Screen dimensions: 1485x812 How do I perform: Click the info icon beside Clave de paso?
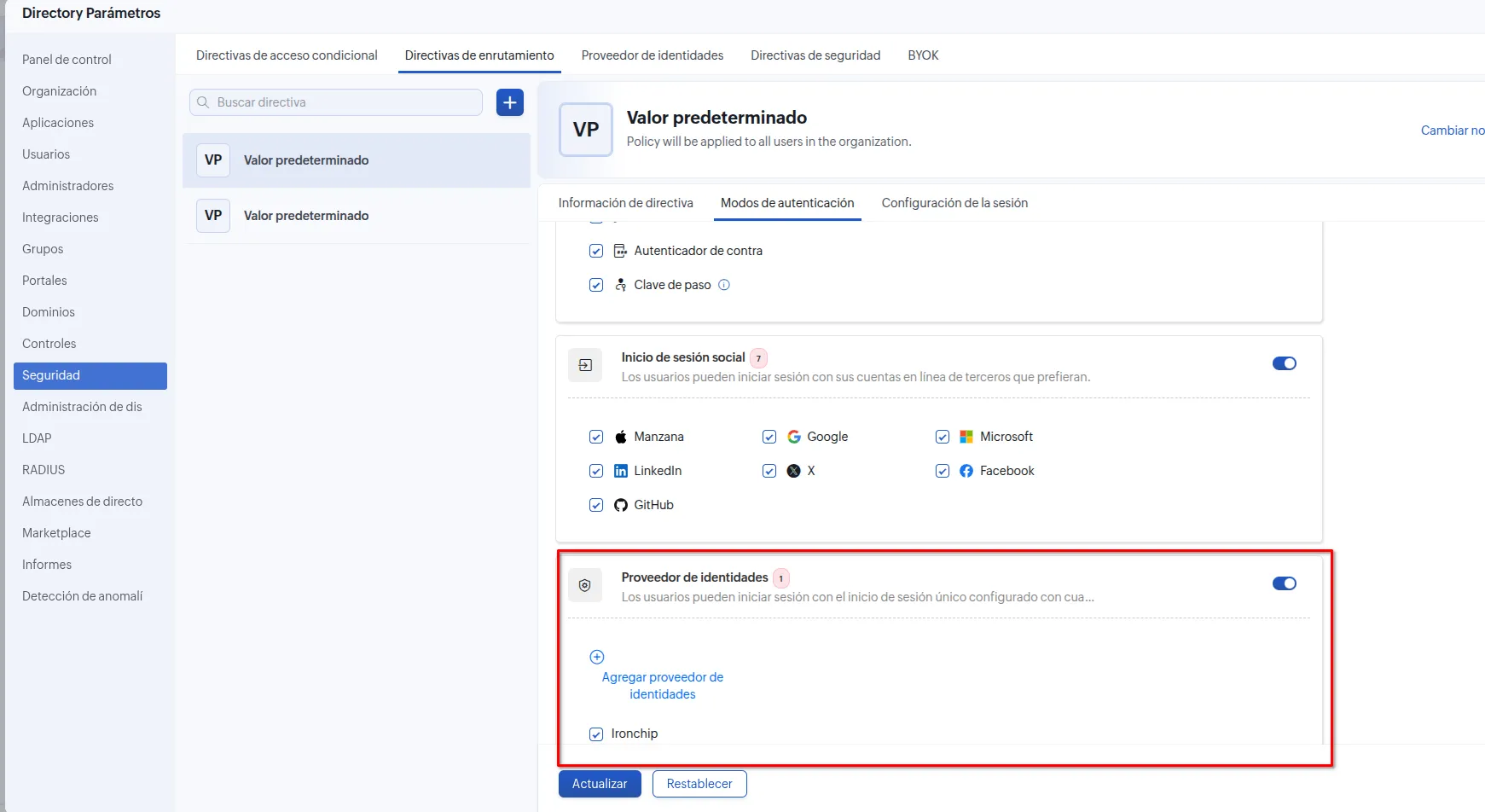point(724,285)
